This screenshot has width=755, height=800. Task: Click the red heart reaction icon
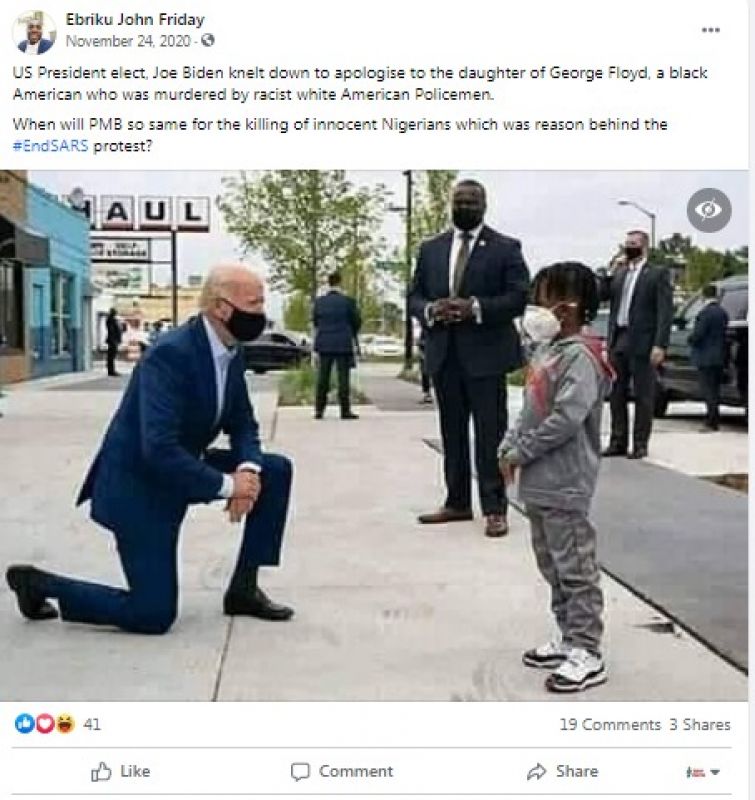[45, 723]
